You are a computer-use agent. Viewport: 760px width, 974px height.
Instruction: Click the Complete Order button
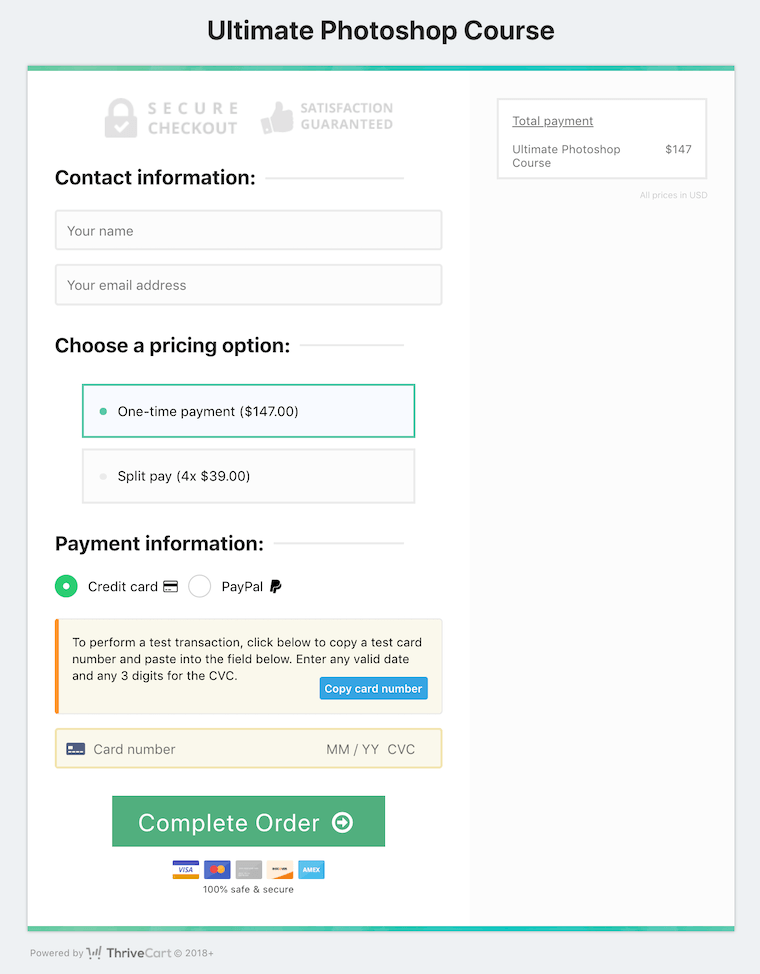coord(249,821)
